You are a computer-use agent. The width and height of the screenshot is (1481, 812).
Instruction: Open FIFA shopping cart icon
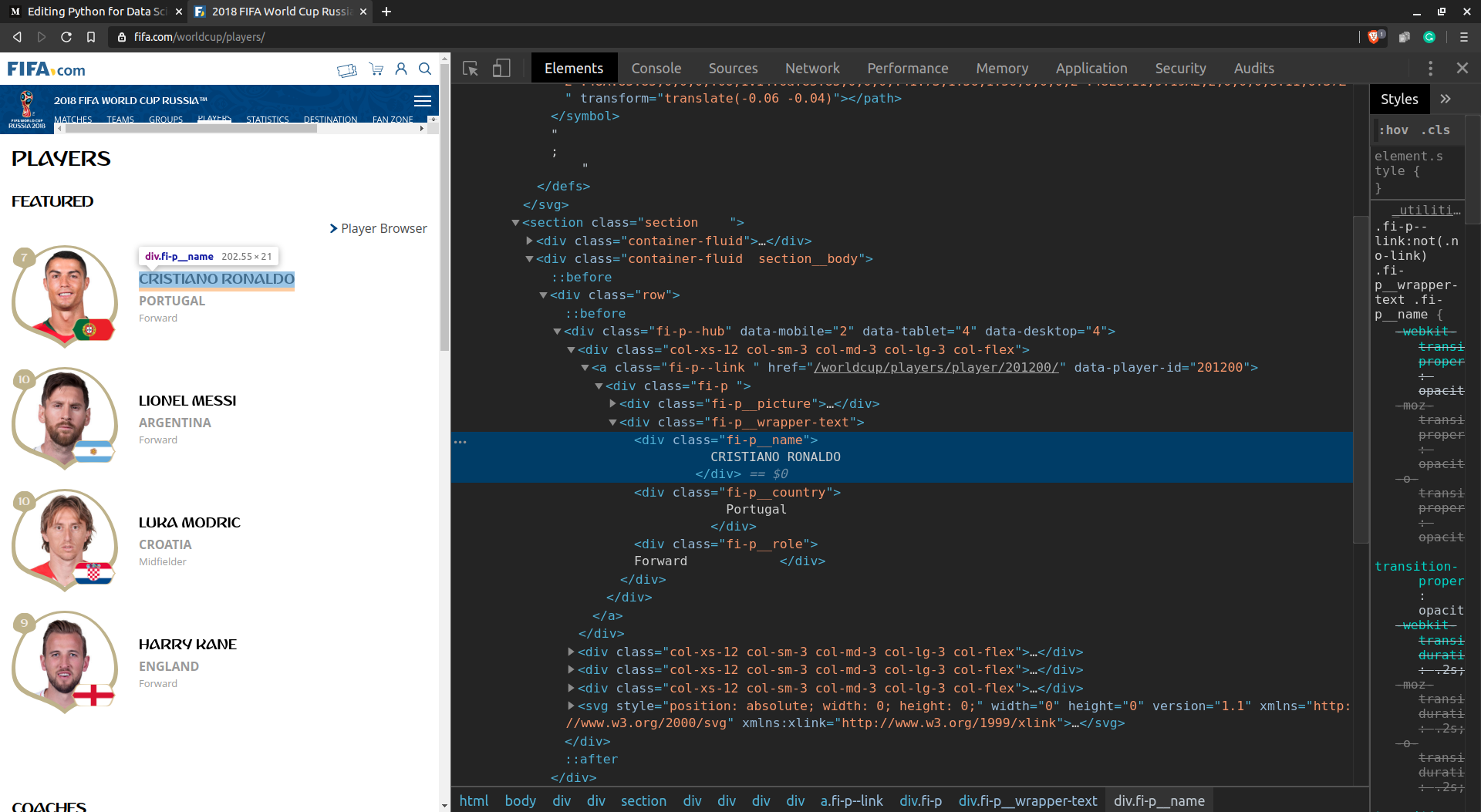click(376, 69)
